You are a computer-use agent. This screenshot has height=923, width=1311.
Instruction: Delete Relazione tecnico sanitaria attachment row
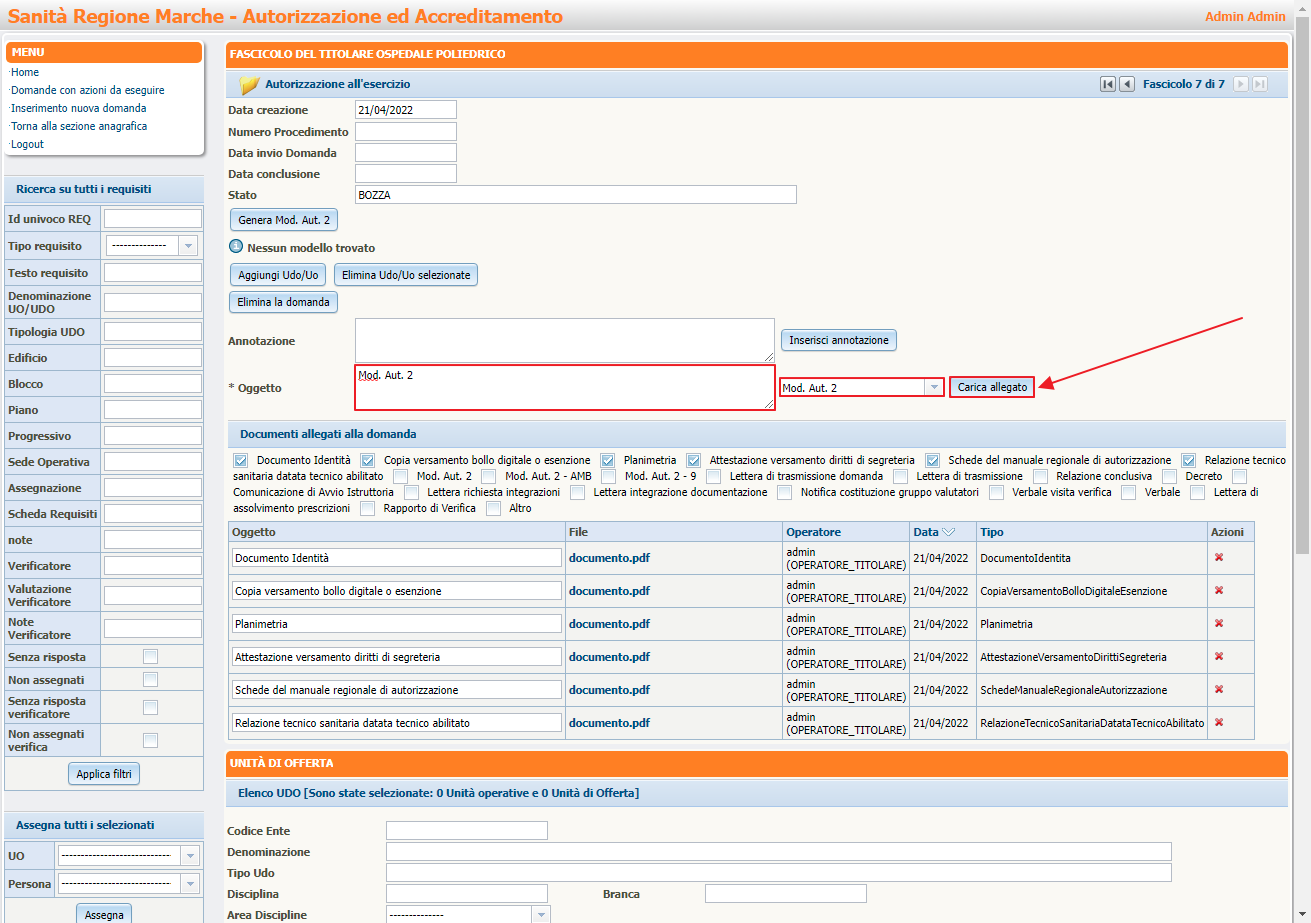tap(1219, 723)
